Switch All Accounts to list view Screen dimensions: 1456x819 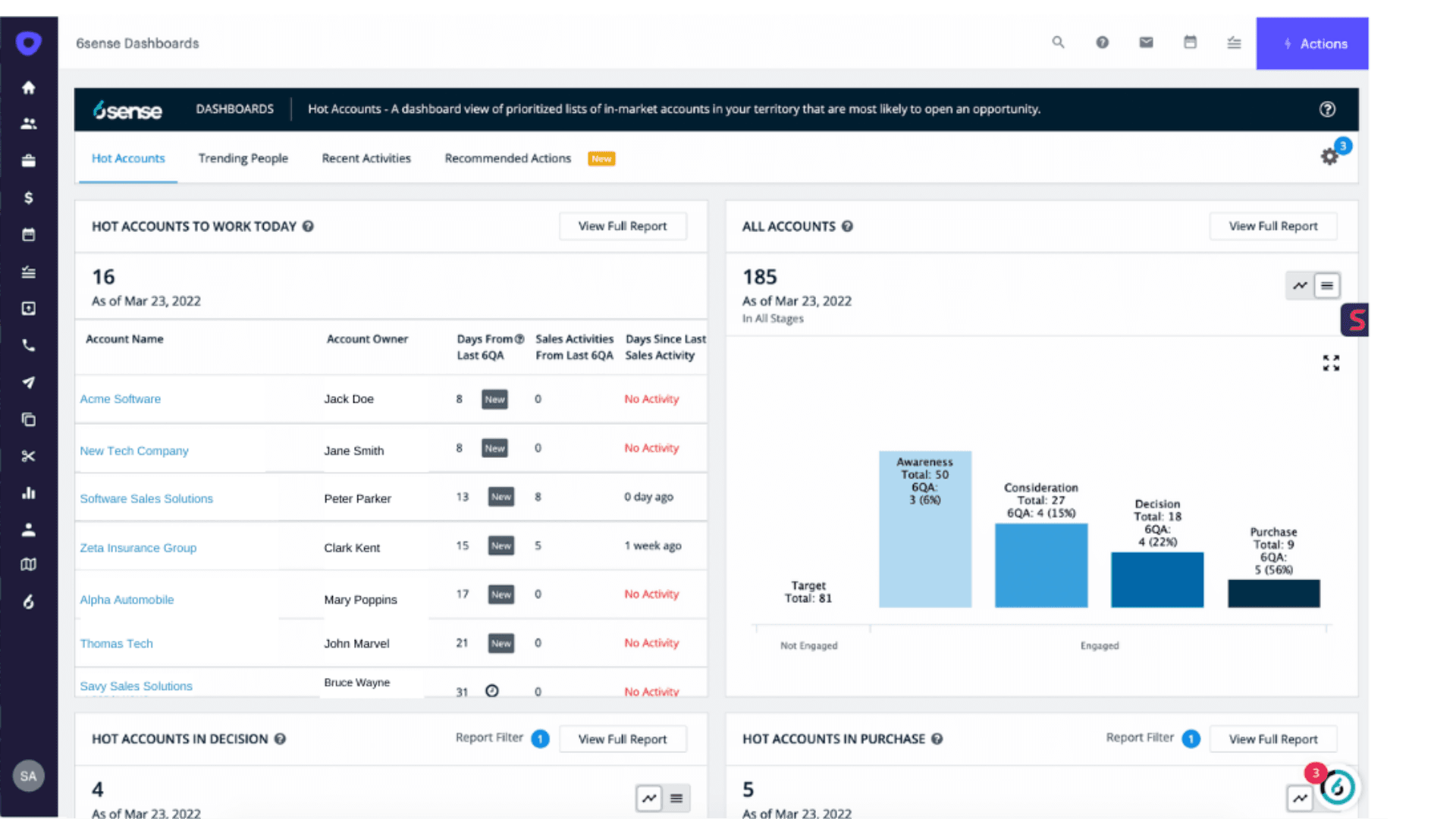click(x=1327, y=286)
